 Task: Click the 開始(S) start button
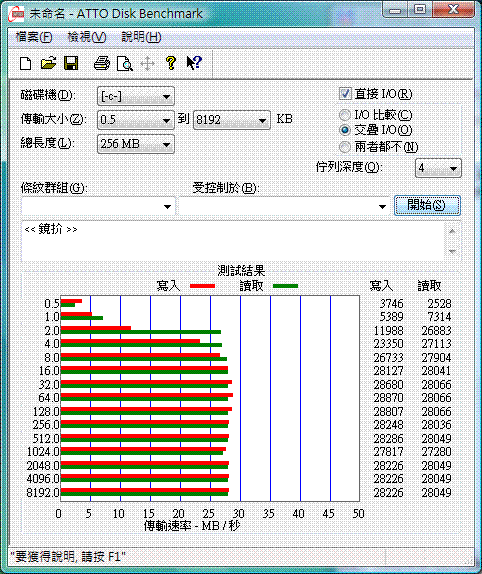[427, 205]
